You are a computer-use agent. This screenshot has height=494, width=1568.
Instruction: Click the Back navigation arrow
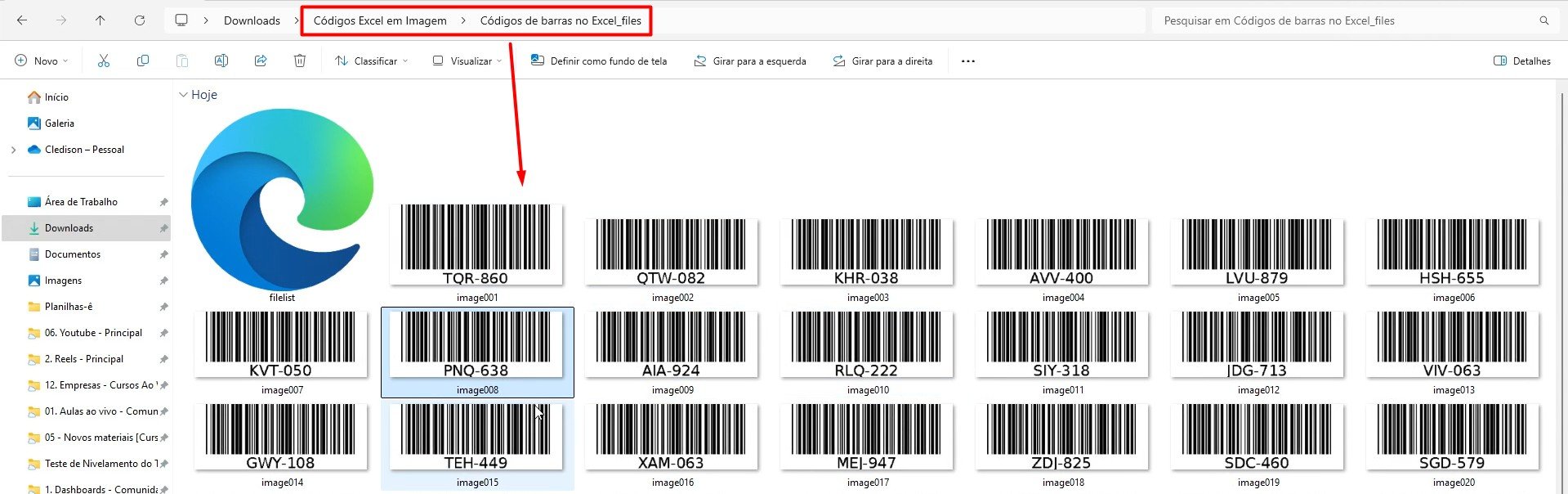22,20
